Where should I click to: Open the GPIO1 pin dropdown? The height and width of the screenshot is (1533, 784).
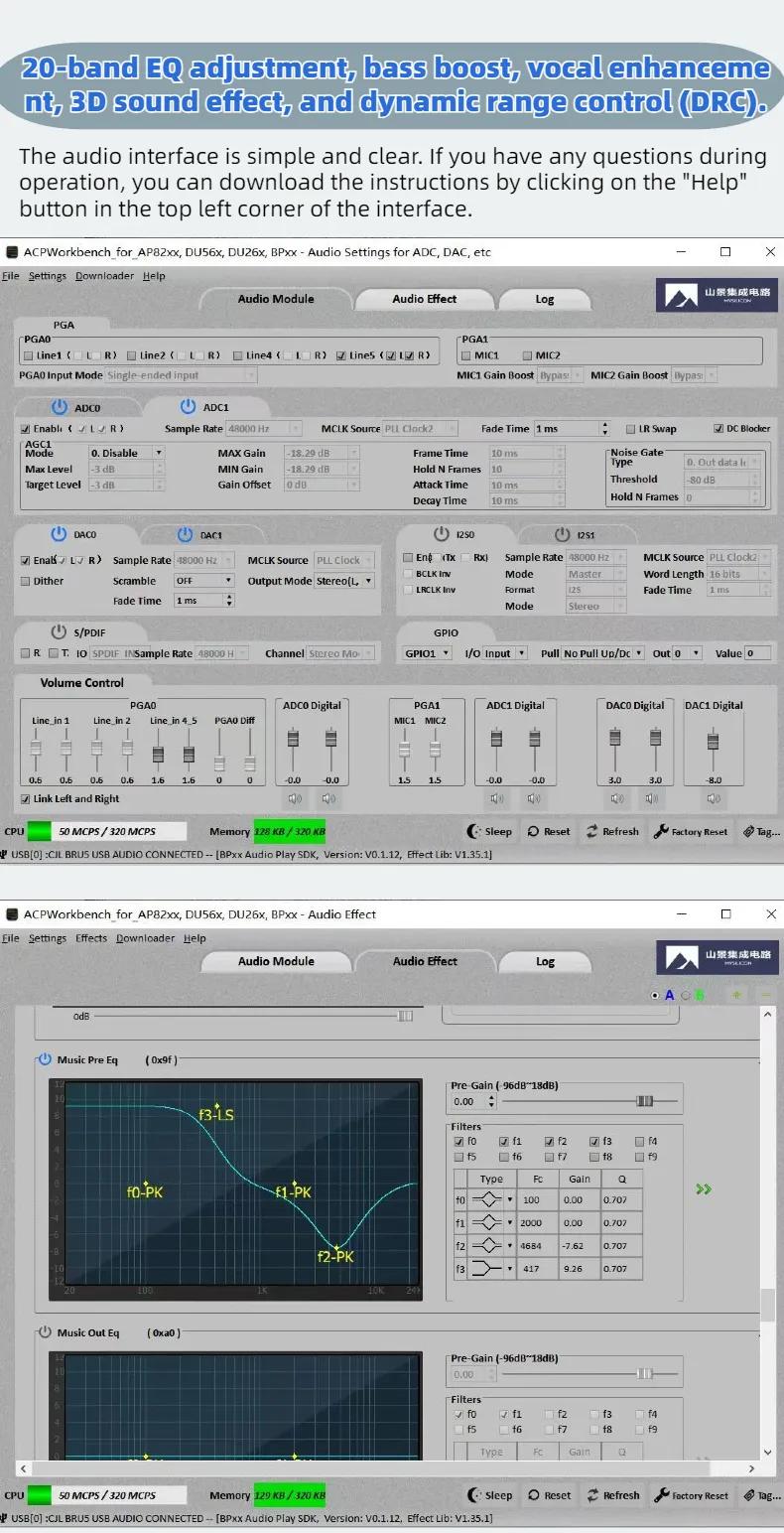(427, 653)
